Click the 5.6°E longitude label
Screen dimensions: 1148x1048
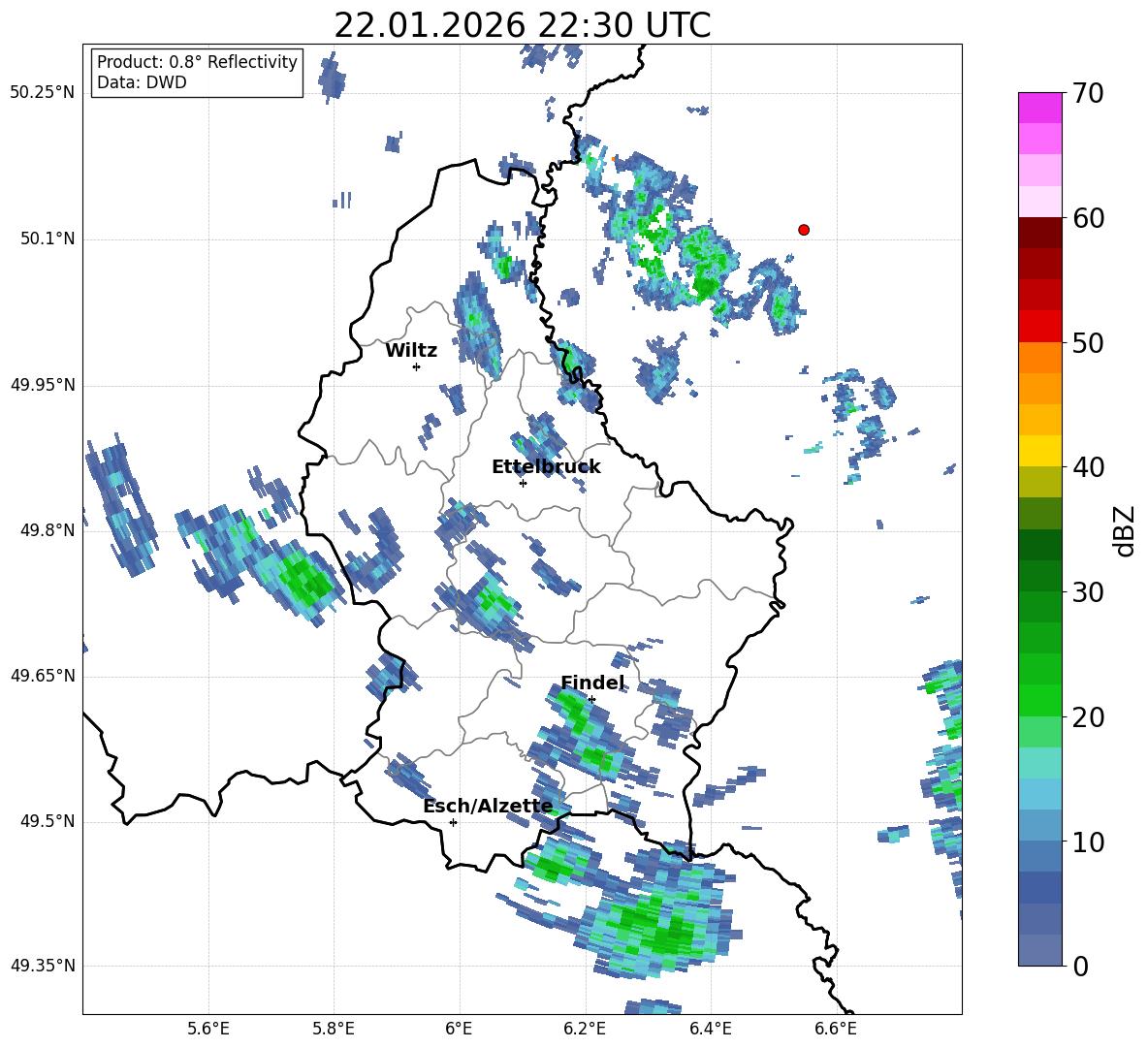click(208, 1029)
